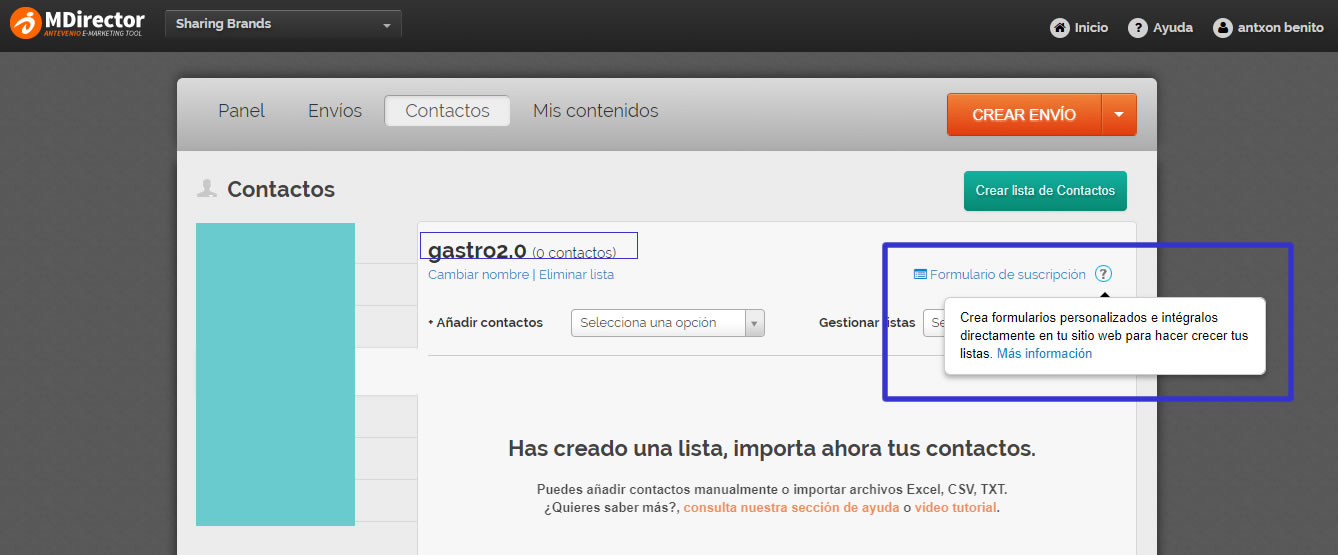This screenshot has width=1338, height=555.
Task: Click the gastro2.0 list title
Action: click(477, 250)
